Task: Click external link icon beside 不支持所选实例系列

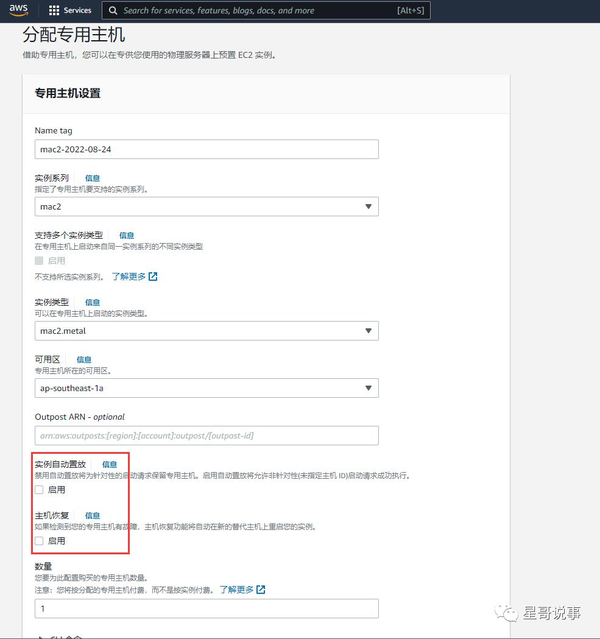Action: pos(153,277)
